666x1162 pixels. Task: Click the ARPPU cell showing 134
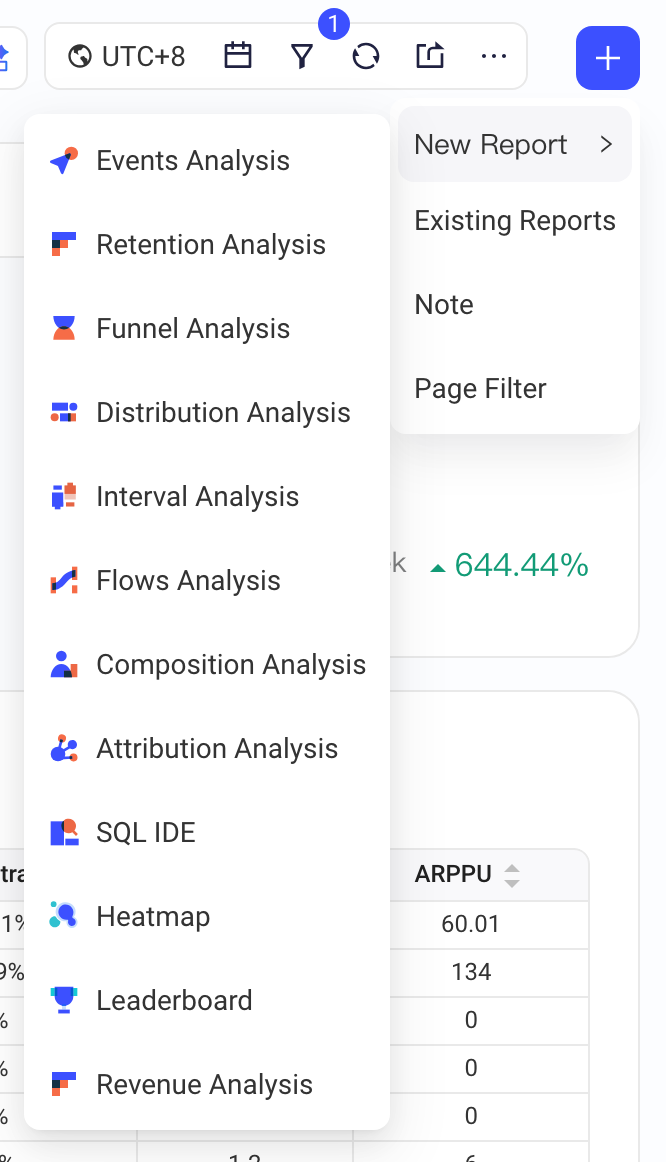[470, 972]
